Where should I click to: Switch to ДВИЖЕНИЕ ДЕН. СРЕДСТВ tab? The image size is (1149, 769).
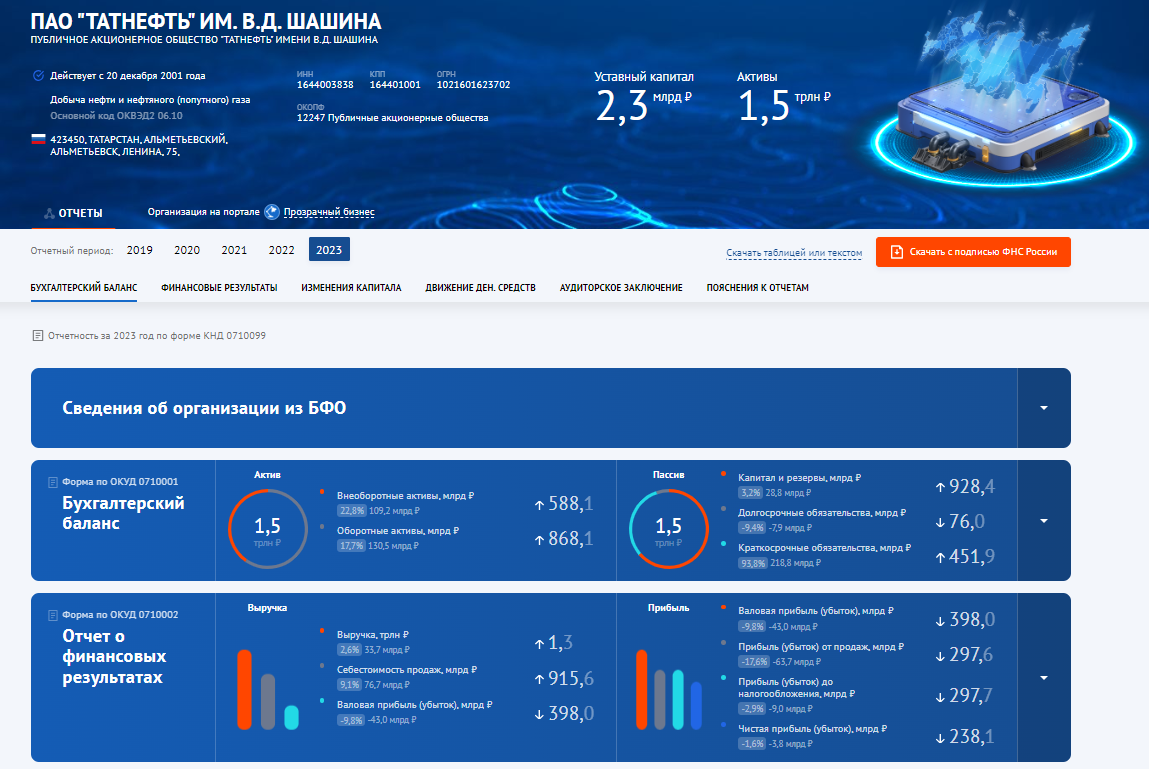(481, 288)
